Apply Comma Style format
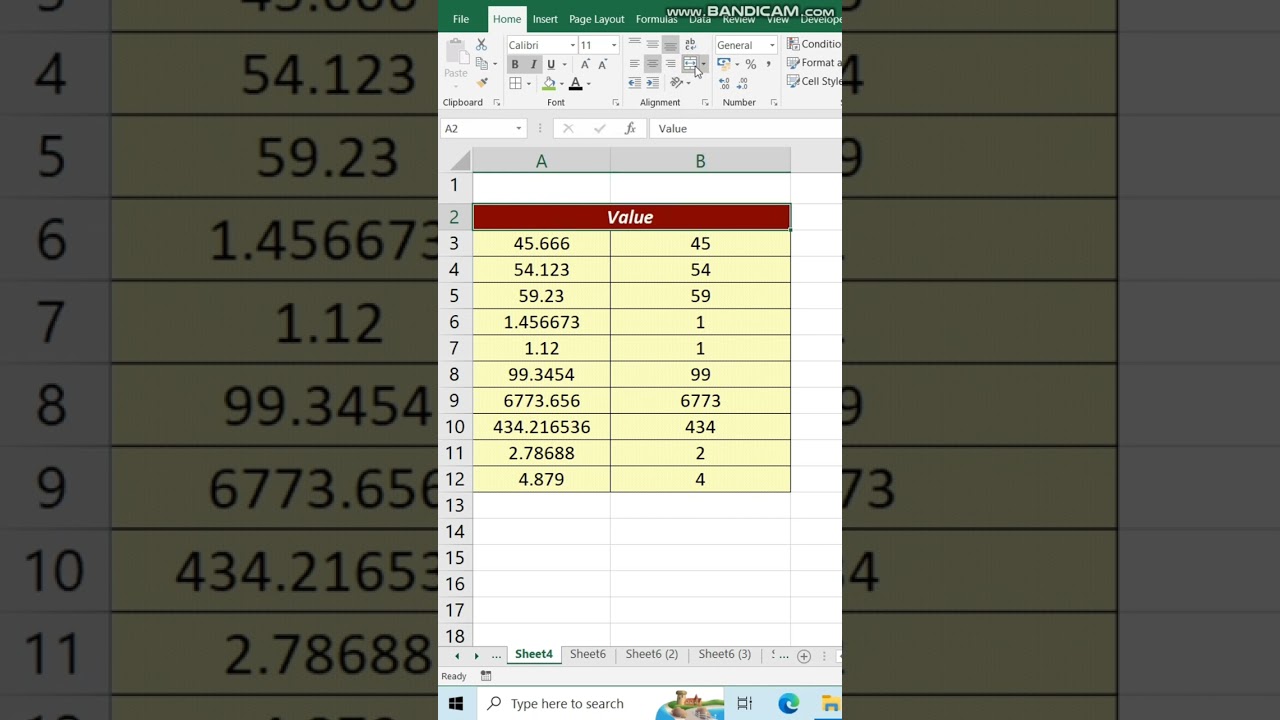 pyautogui.click(x=768, y=64)
